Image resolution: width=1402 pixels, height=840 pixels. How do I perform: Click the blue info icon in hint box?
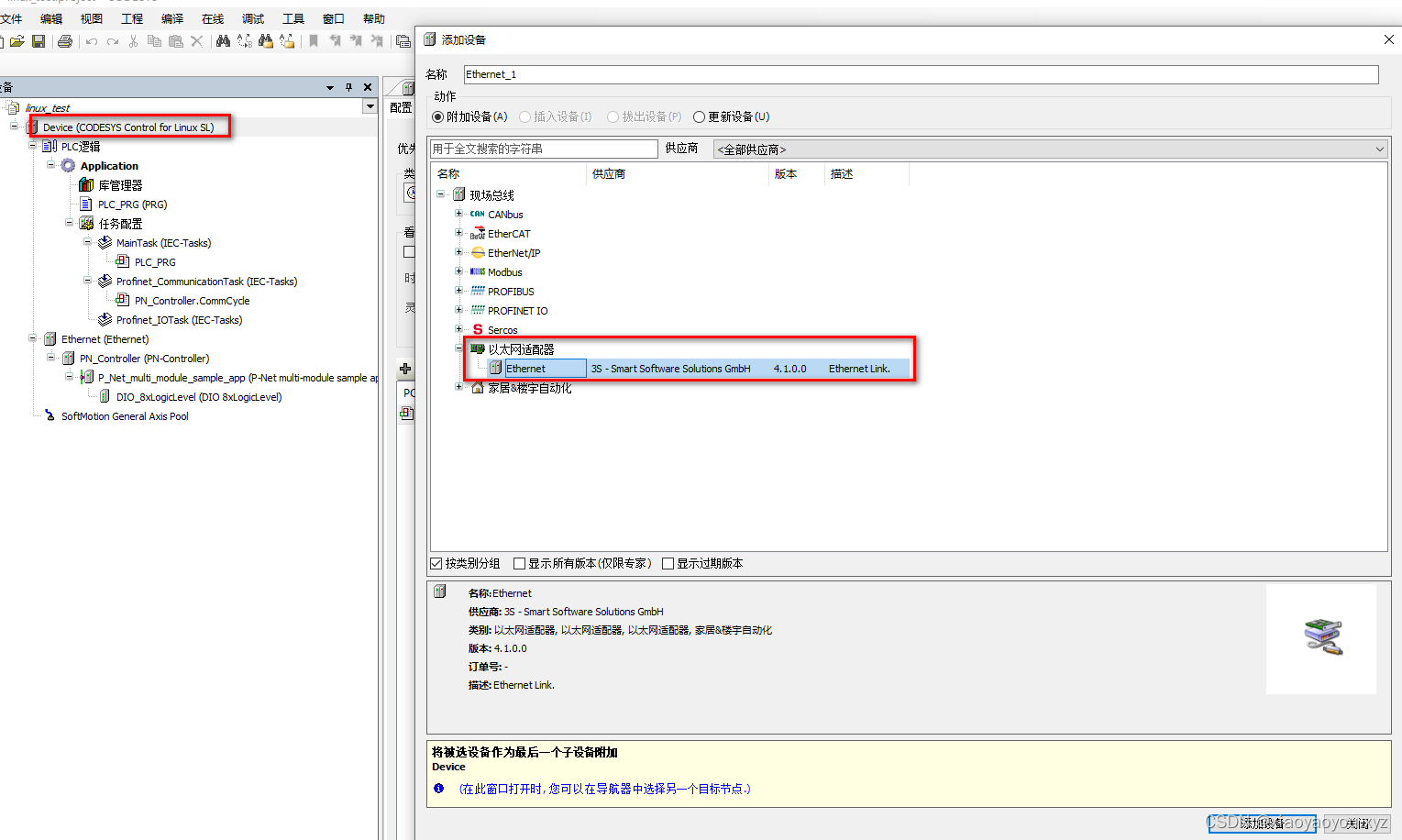[x=438, y=789]
